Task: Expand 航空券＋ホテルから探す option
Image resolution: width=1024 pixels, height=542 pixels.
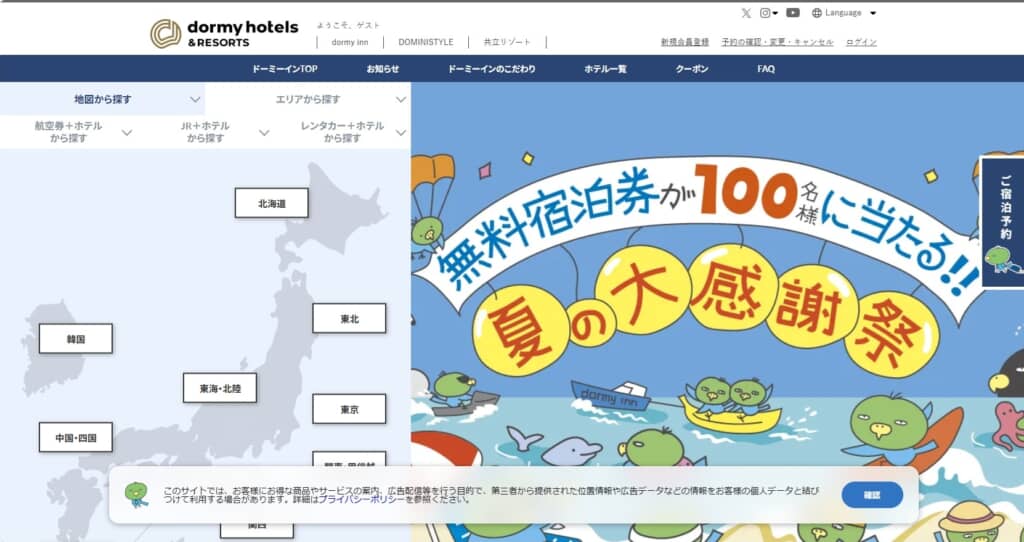Action: 127,132
